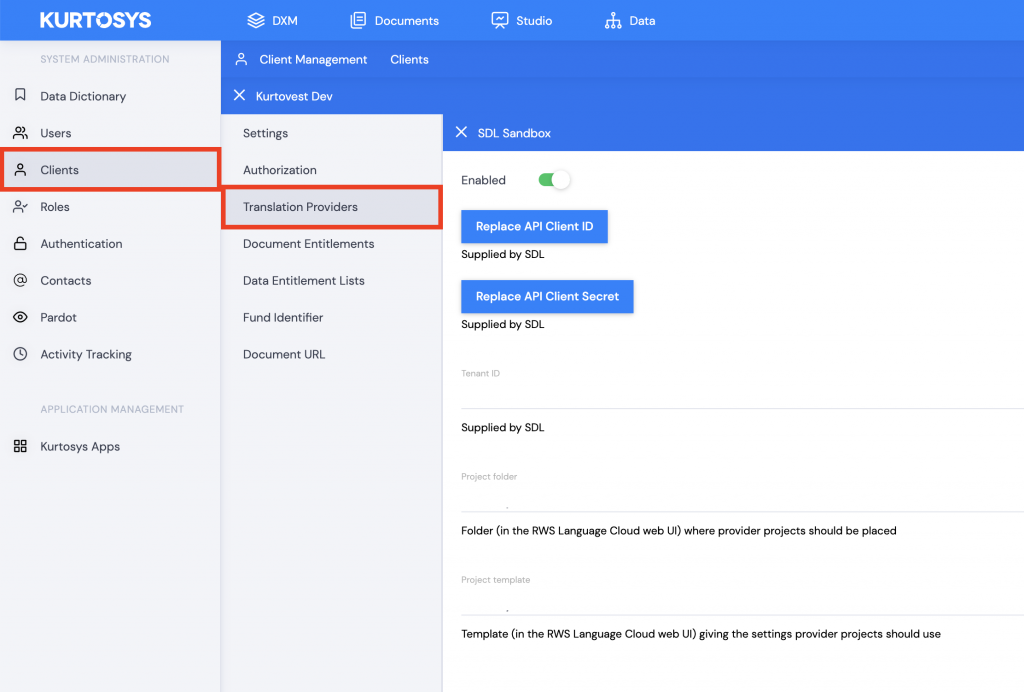Click the 'Folder (in the RWS Language Cloud' description

[x=679, y=531]
